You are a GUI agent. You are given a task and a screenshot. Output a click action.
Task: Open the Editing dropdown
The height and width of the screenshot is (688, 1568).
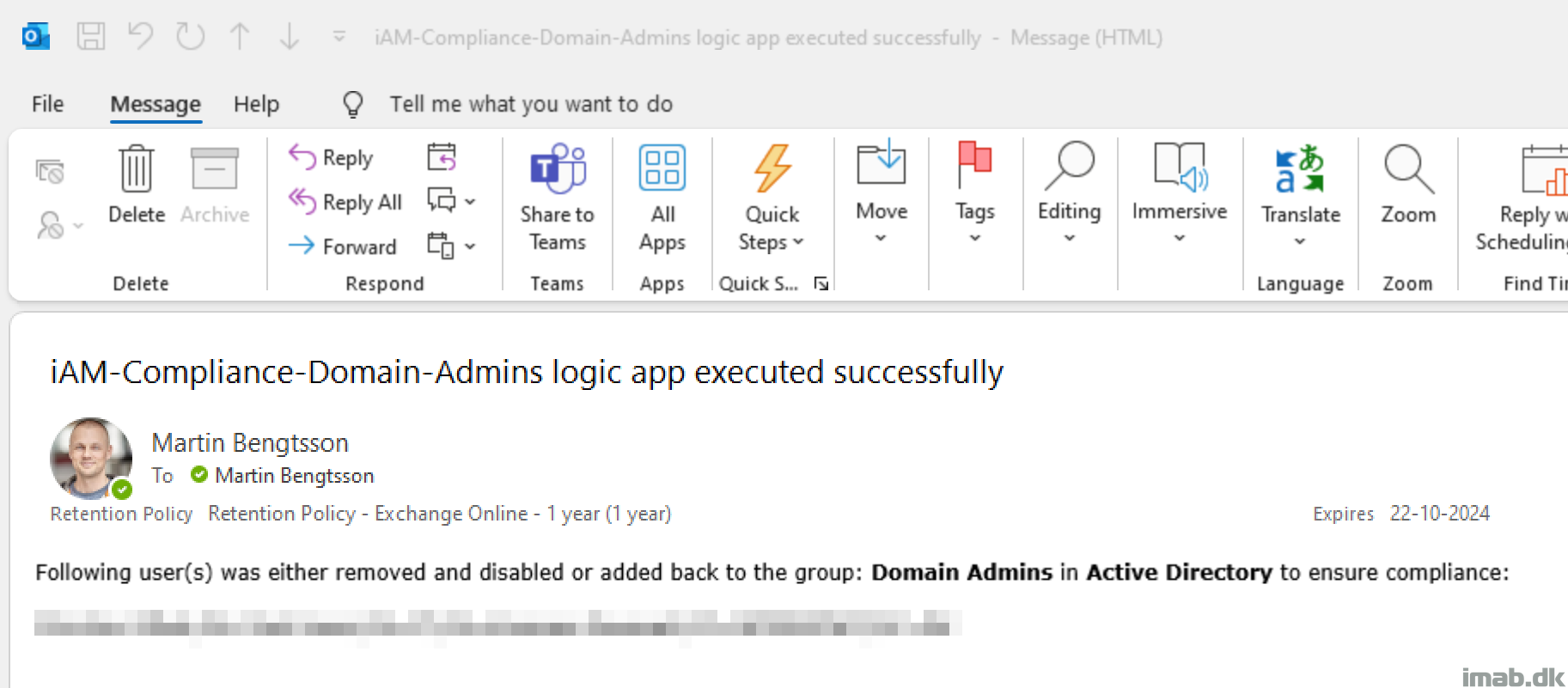1070,194
